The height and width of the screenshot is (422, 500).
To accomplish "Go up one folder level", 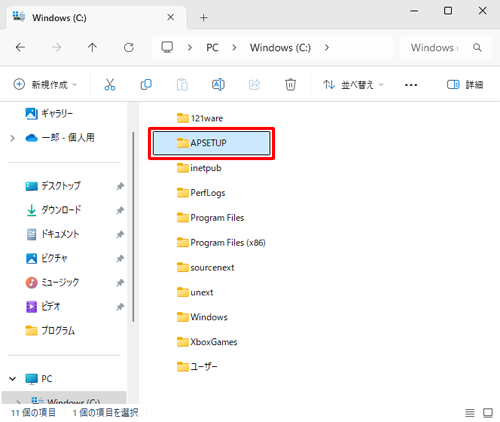I will (92, 48).
